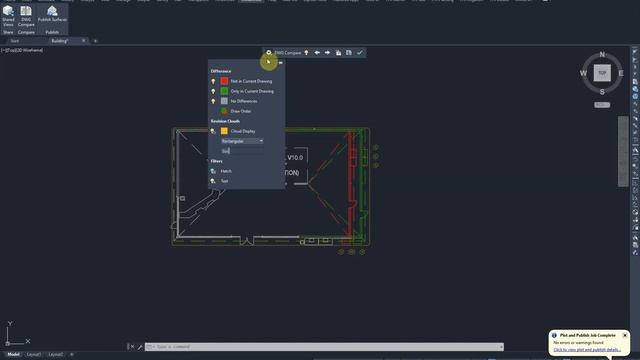The width and height of the screenshot is (640, 360).
Task: Open the WCS dropdown below ViewCube
Action: (602, 105)
